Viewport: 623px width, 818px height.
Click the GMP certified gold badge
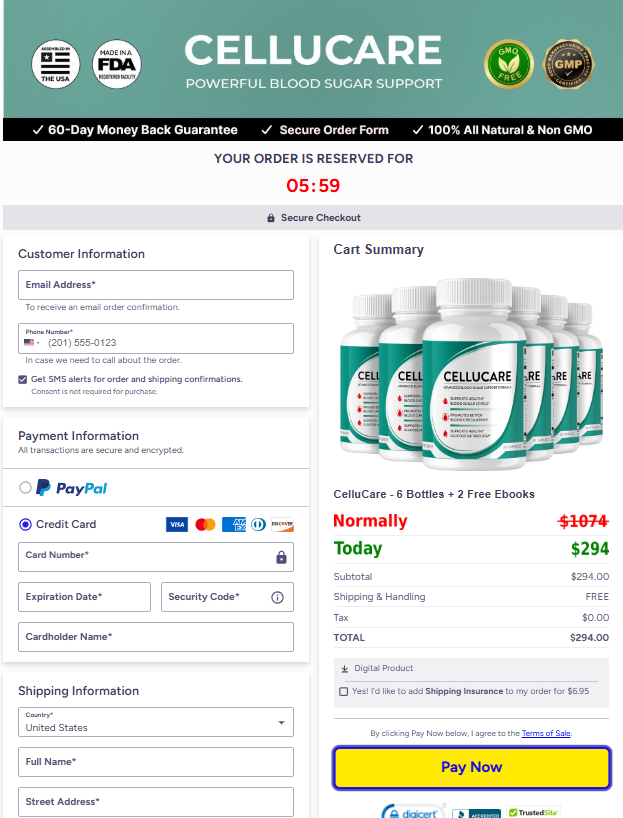pos(569,65)
